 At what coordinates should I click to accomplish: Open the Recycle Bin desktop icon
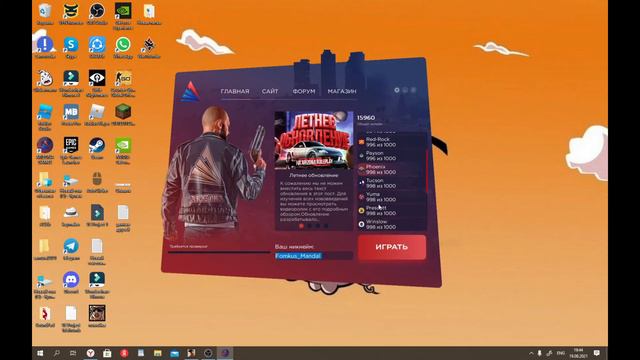click(45, 14)
